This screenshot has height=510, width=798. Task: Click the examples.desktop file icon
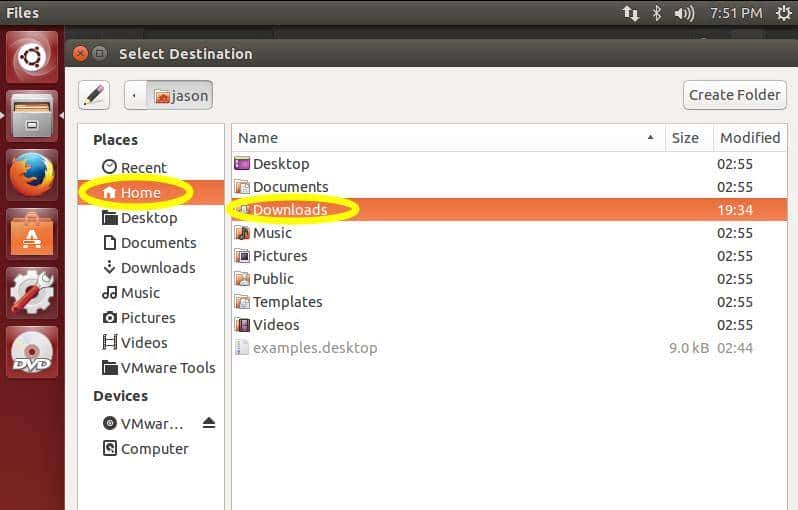[x=242, y=348]
